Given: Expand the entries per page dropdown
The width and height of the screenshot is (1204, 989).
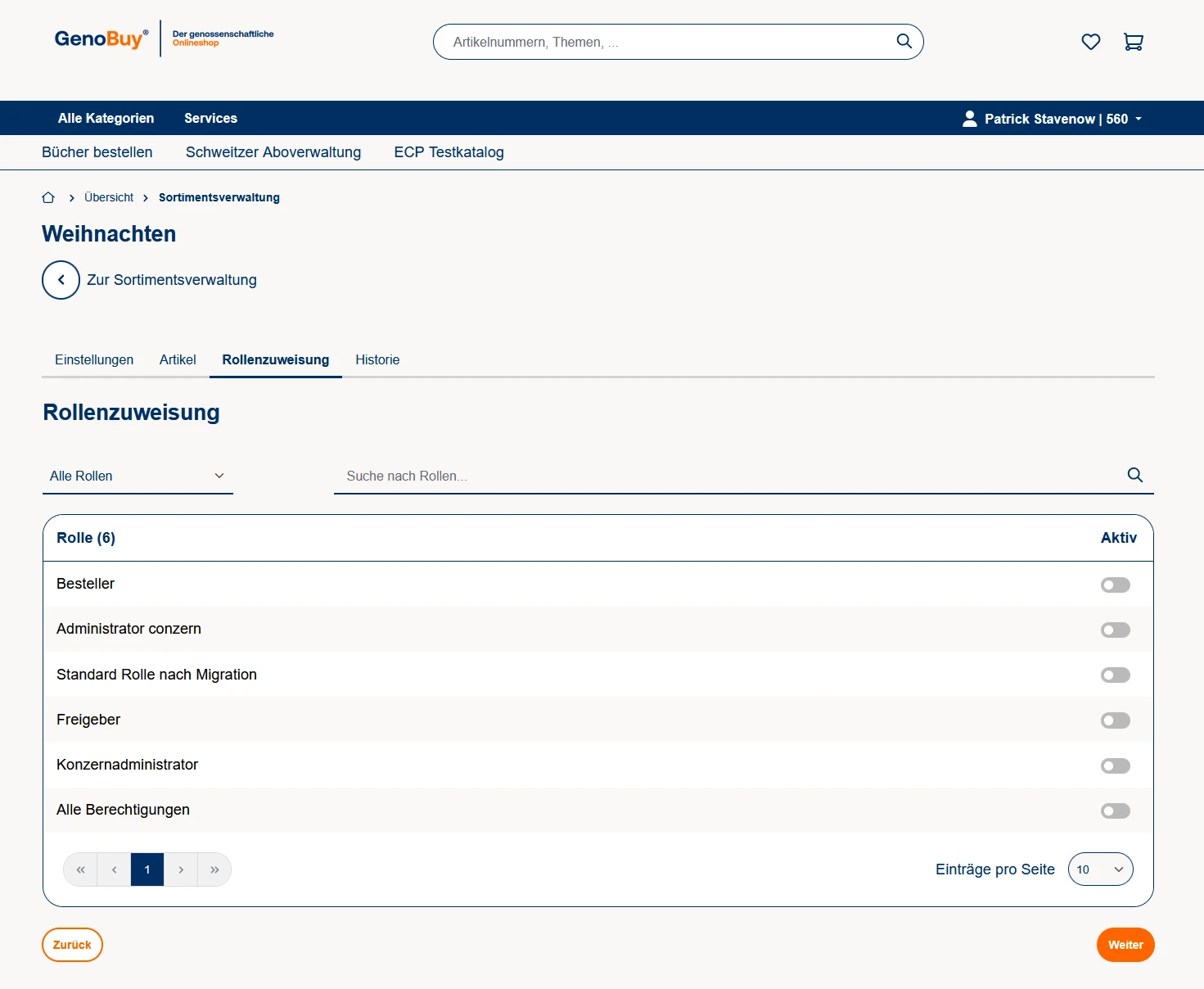Looking at the screenshot, I should coord(1100,869).
